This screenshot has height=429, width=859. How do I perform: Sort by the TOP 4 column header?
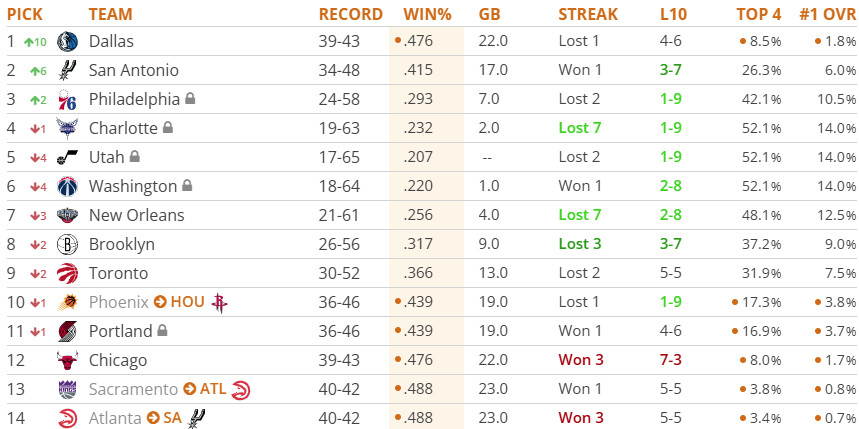click(x=759, y=14)
